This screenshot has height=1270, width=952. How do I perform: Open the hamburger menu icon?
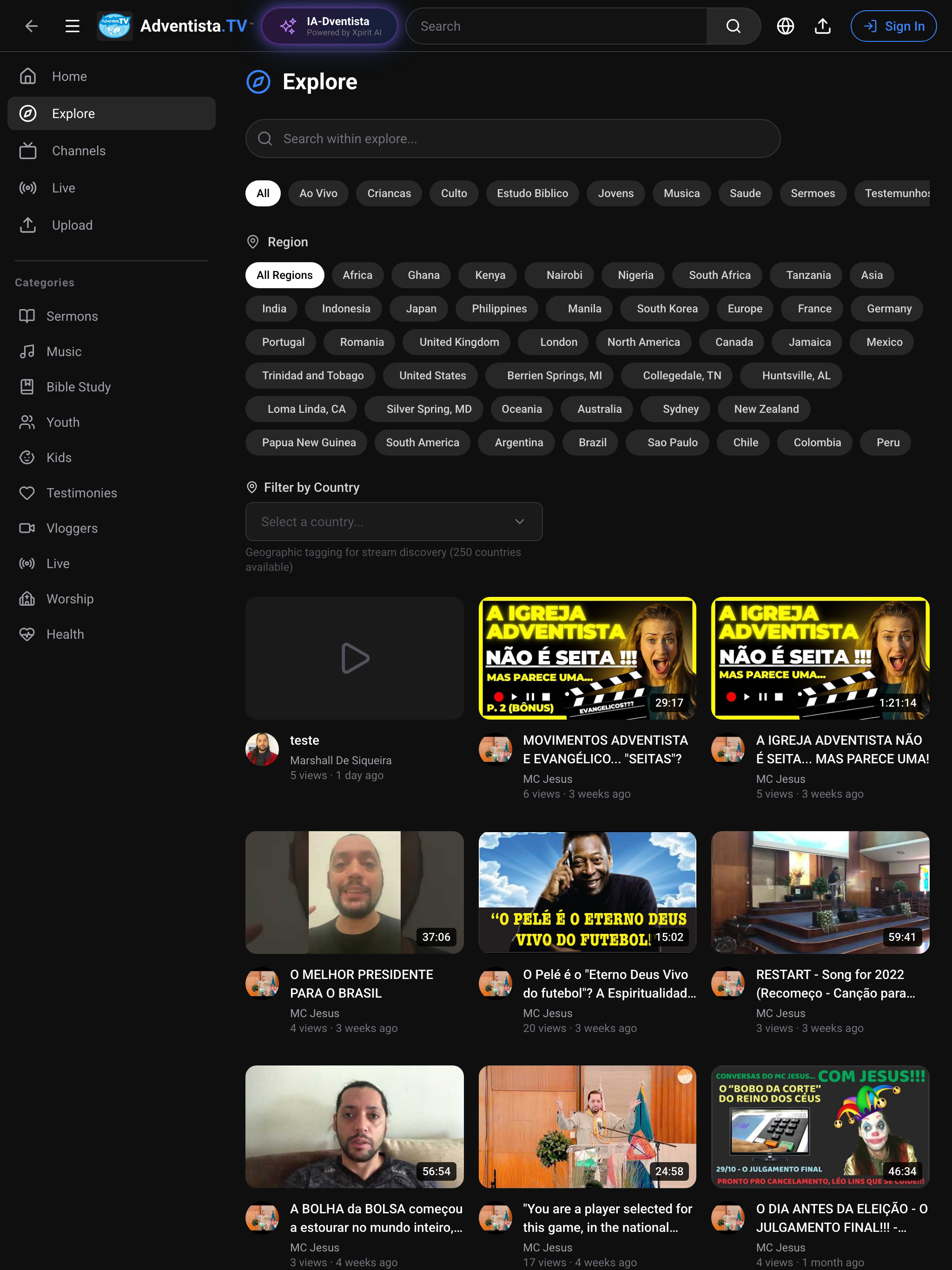[73, 26]
